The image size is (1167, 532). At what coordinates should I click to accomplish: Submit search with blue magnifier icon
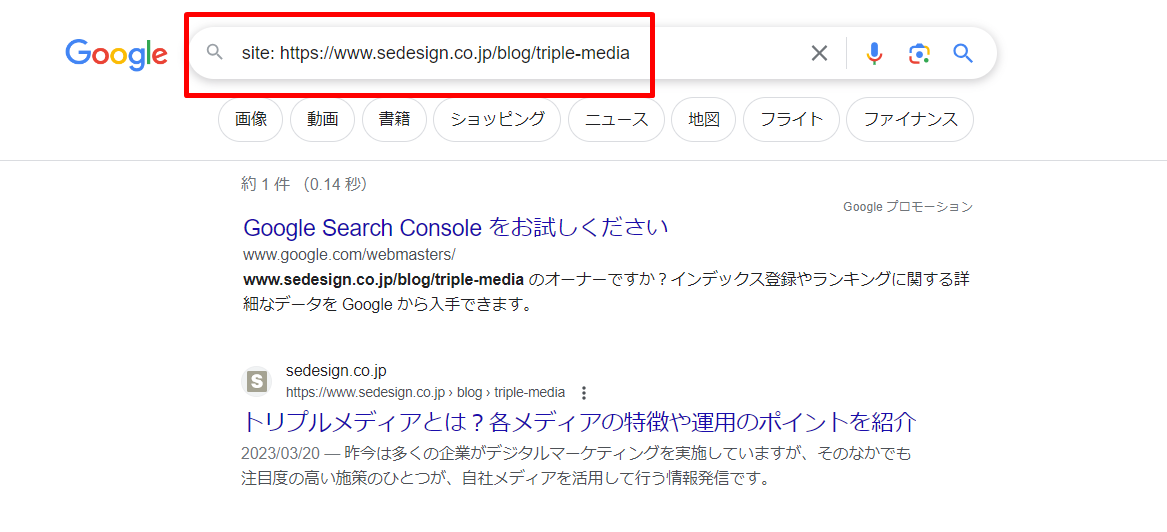click(963, 53)
